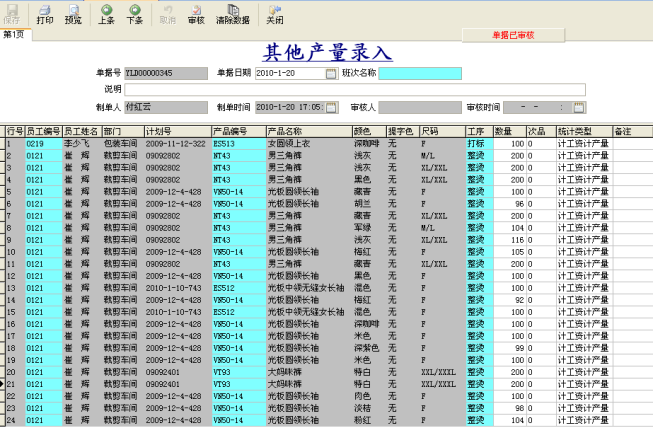The image size is (654, 429).
Task: Click the 员工编号 column header
Action: [x=43, y=131]
